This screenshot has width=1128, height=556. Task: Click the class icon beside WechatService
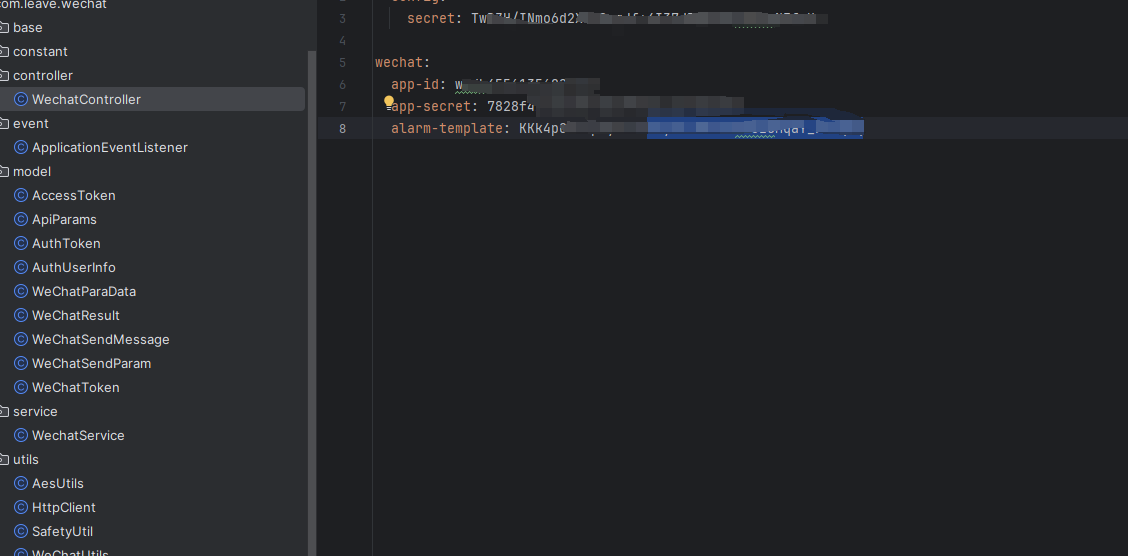click(x=20, y=435)
